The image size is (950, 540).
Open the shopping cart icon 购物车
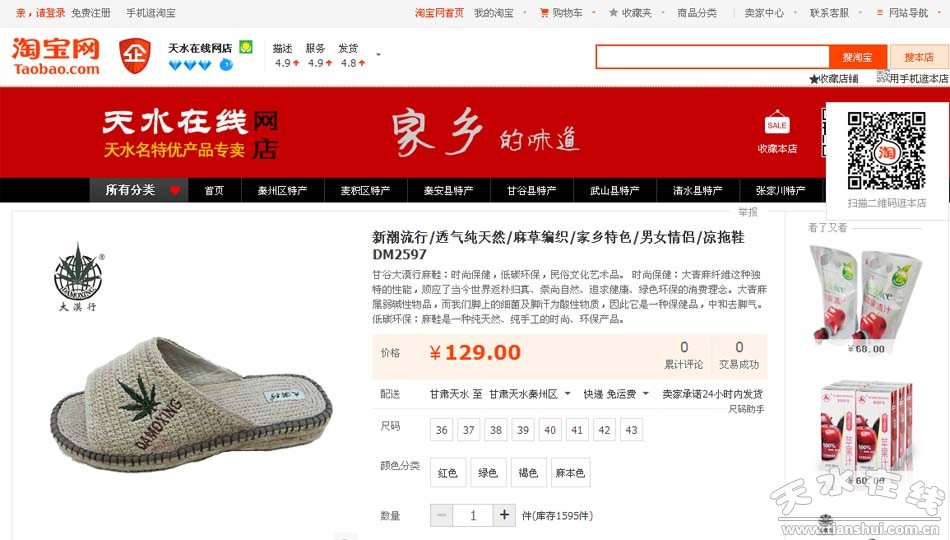click(x=544, y=13)
